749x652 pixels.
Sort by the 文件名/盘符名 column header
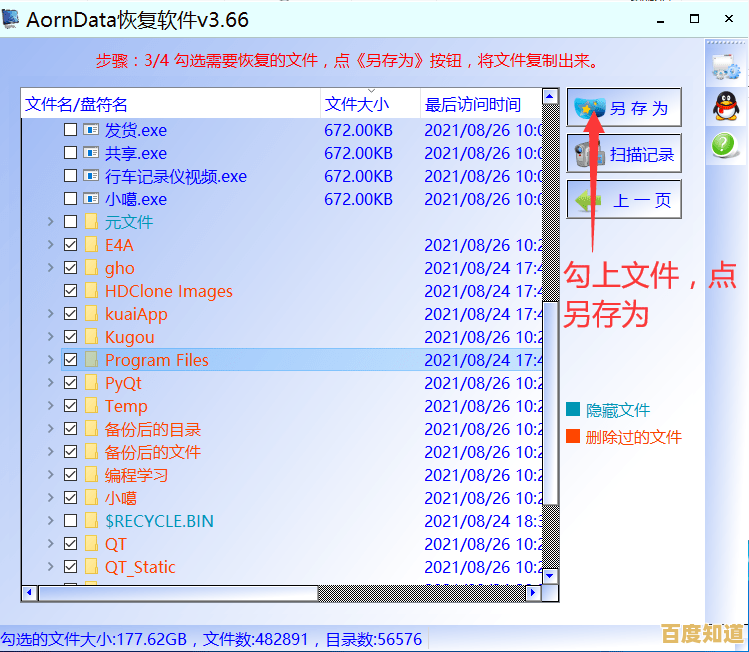171,104
